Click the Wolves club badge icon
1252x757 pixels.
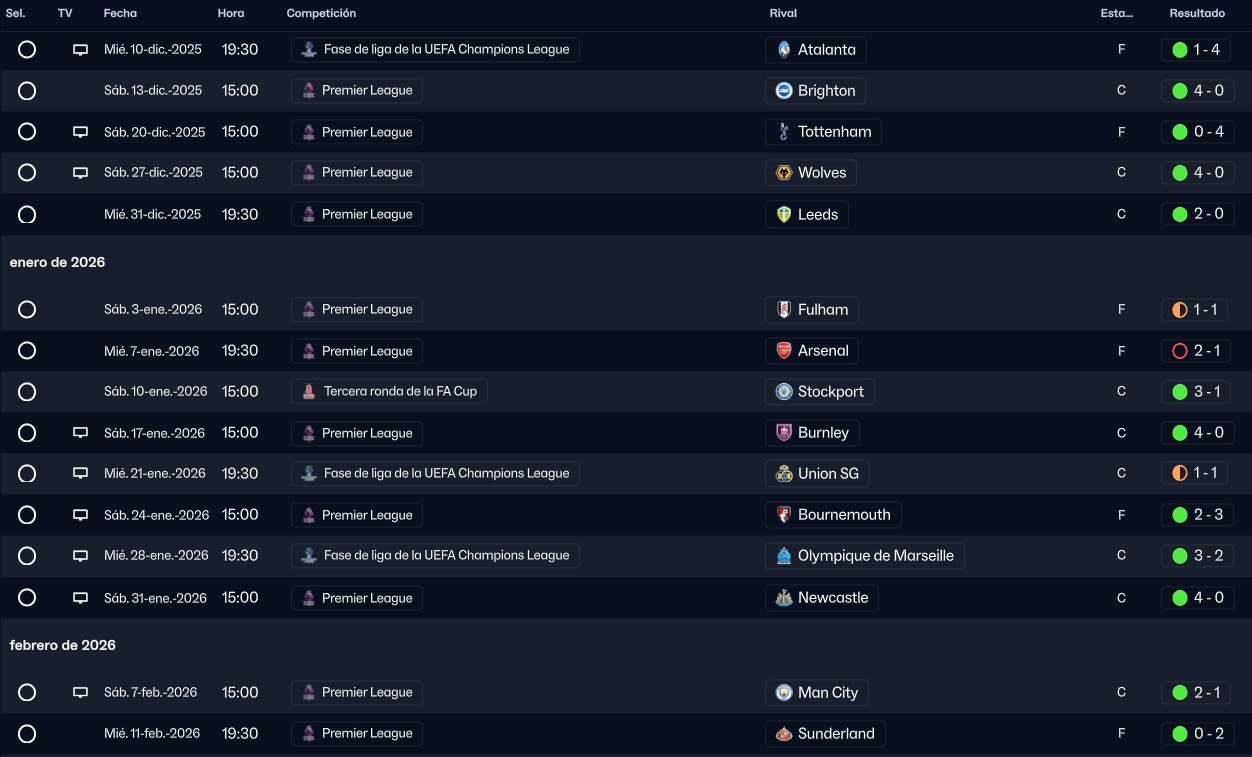pyautogui.click(x=784, y=173)
